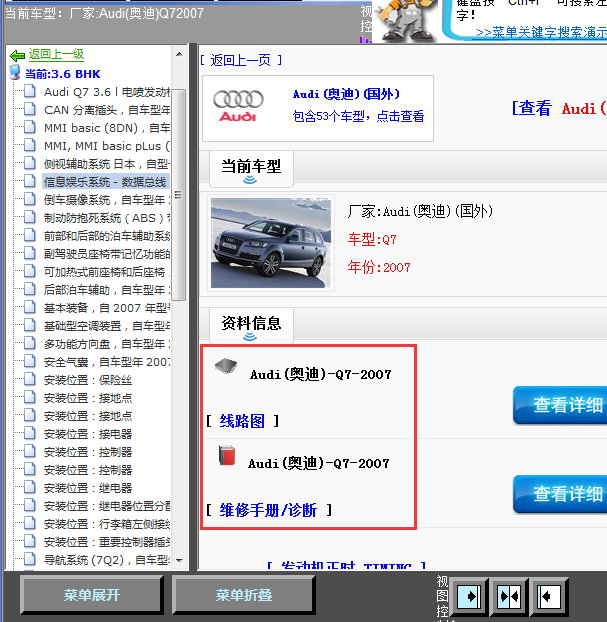The width and height of the screenshot is (607, 622).
Task: Open tree item 倒车摄像系统
Action: point(107,200)
